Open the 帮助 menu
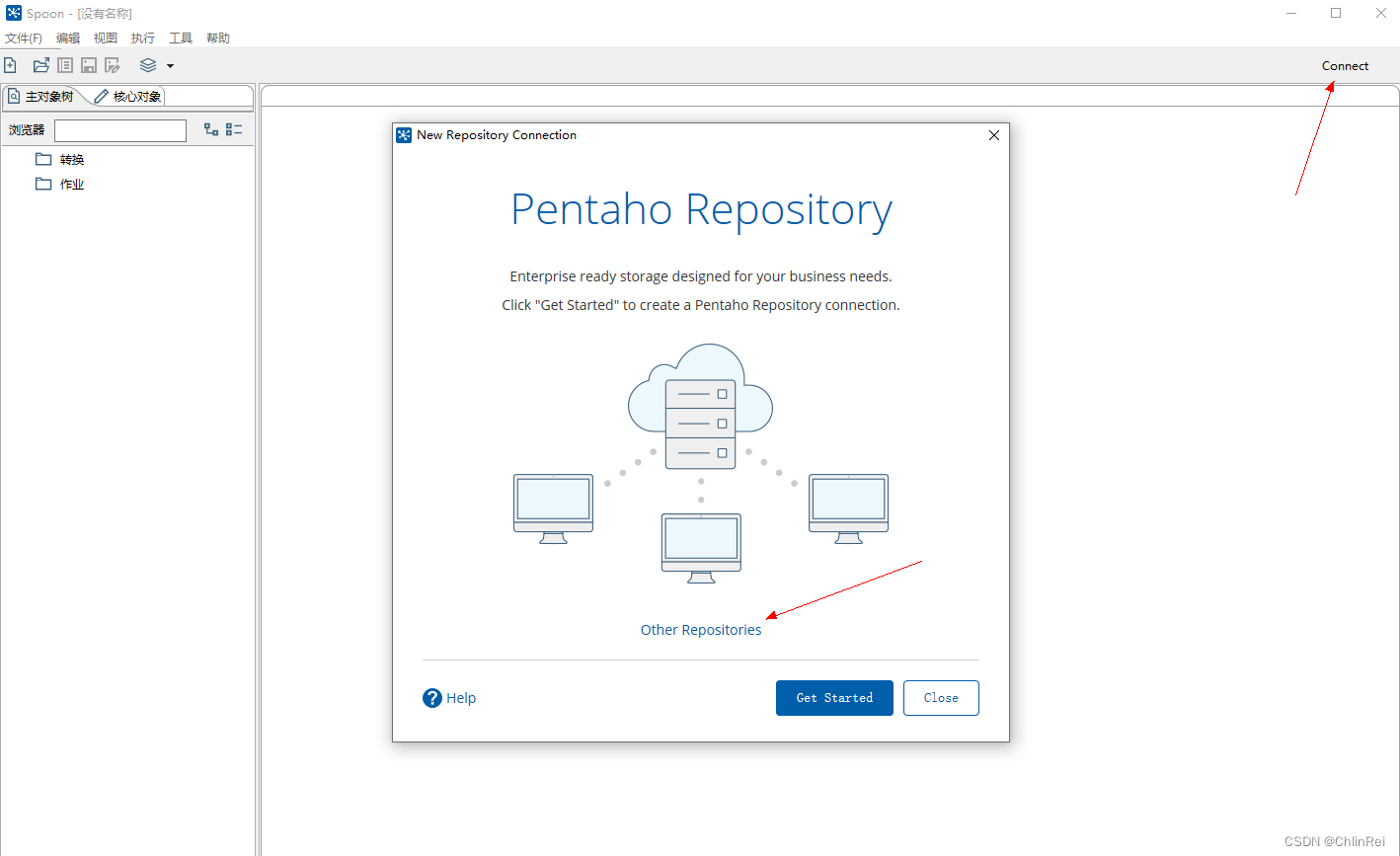Screen dimensions: 1400x856 click(x=218, y=39)
